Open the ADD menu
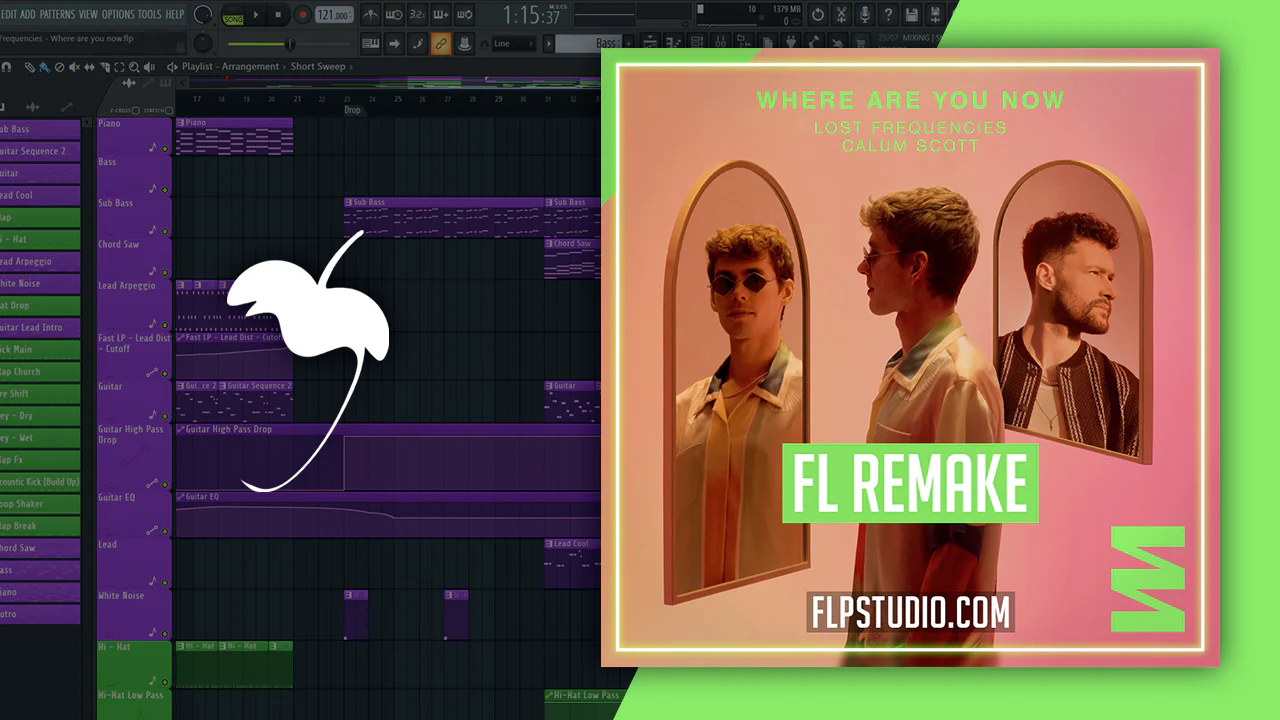Screen dimensions: 1280x720 [x=28, y=15]
